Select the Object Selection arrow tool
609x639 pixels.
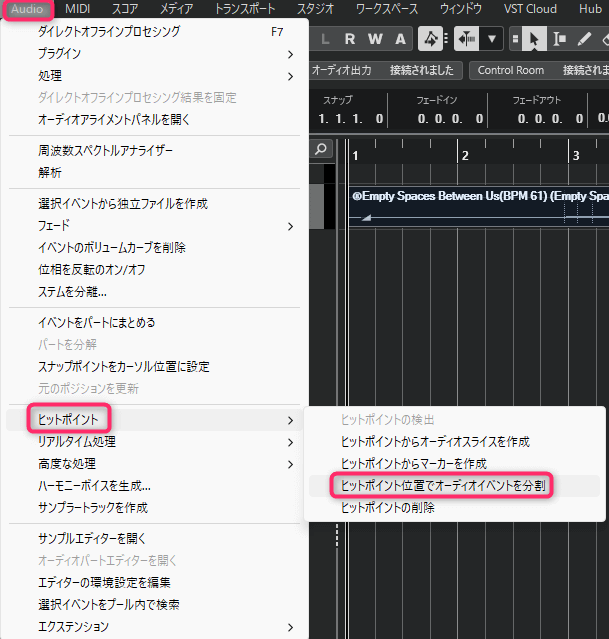coord(534,39)
